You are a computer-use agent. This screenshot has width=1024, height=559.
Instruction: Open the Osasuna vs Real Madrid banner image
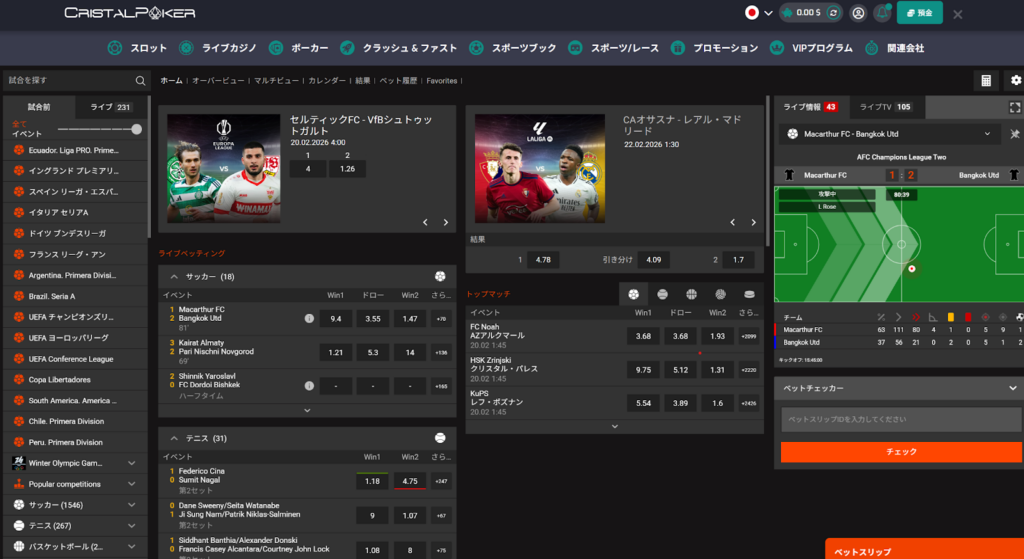tap(540, 168)
